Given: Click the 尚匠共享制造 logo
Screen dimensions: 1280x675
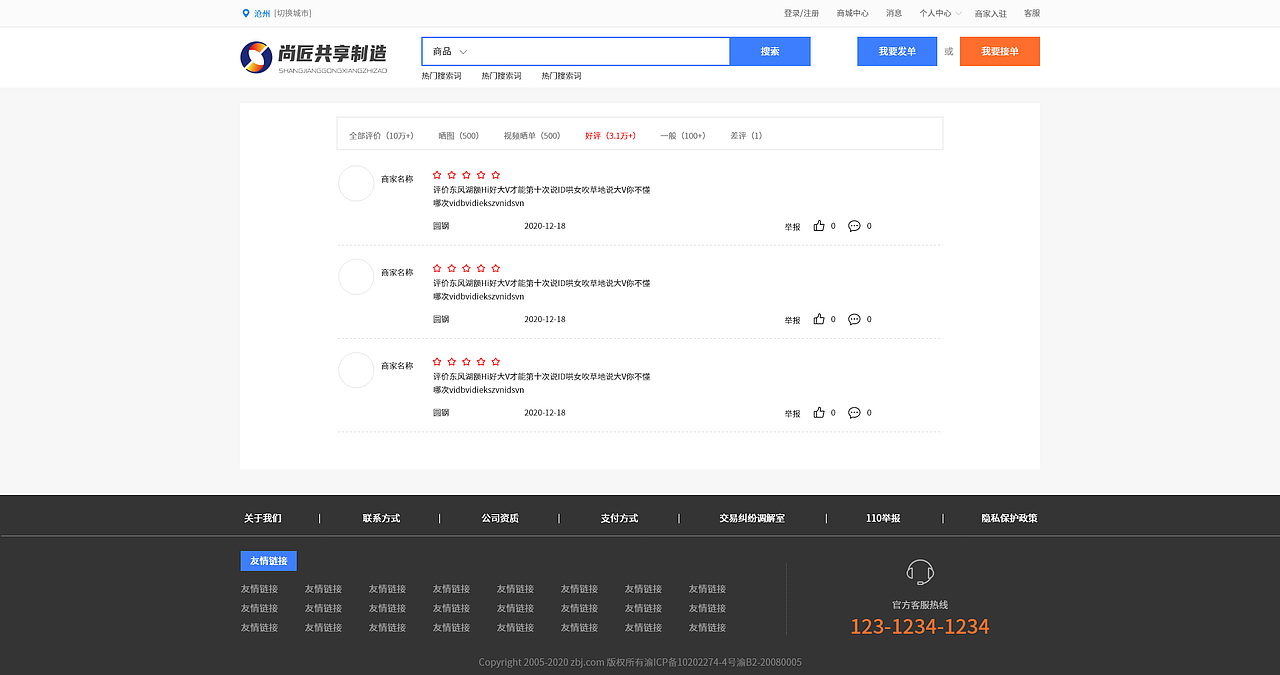Looking at the screenshot, I should click(x=313, y=57).
